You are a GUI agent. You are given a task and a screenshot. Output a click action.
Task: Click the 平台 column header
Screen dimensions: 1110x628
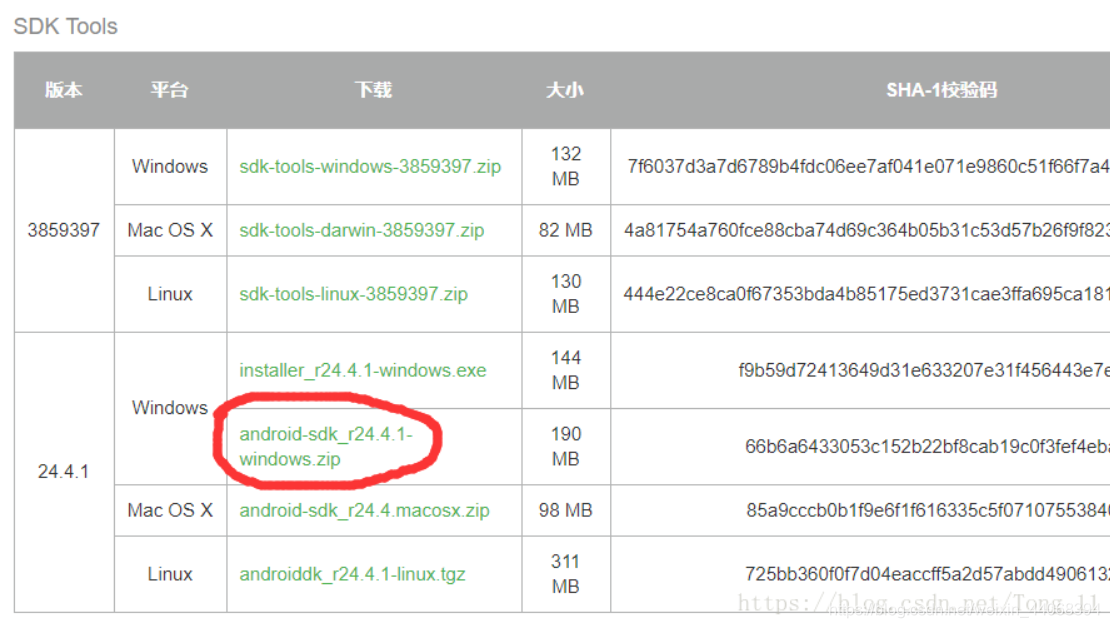coord(170,90)
